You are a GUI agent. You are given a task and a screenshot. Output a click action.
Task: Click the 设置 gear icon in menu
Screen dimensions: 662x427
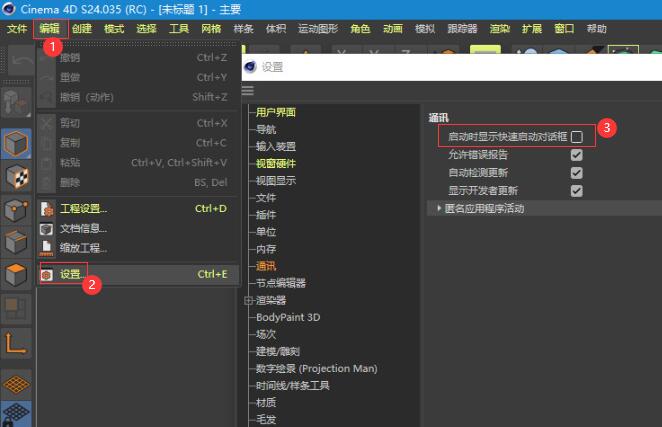46,275
